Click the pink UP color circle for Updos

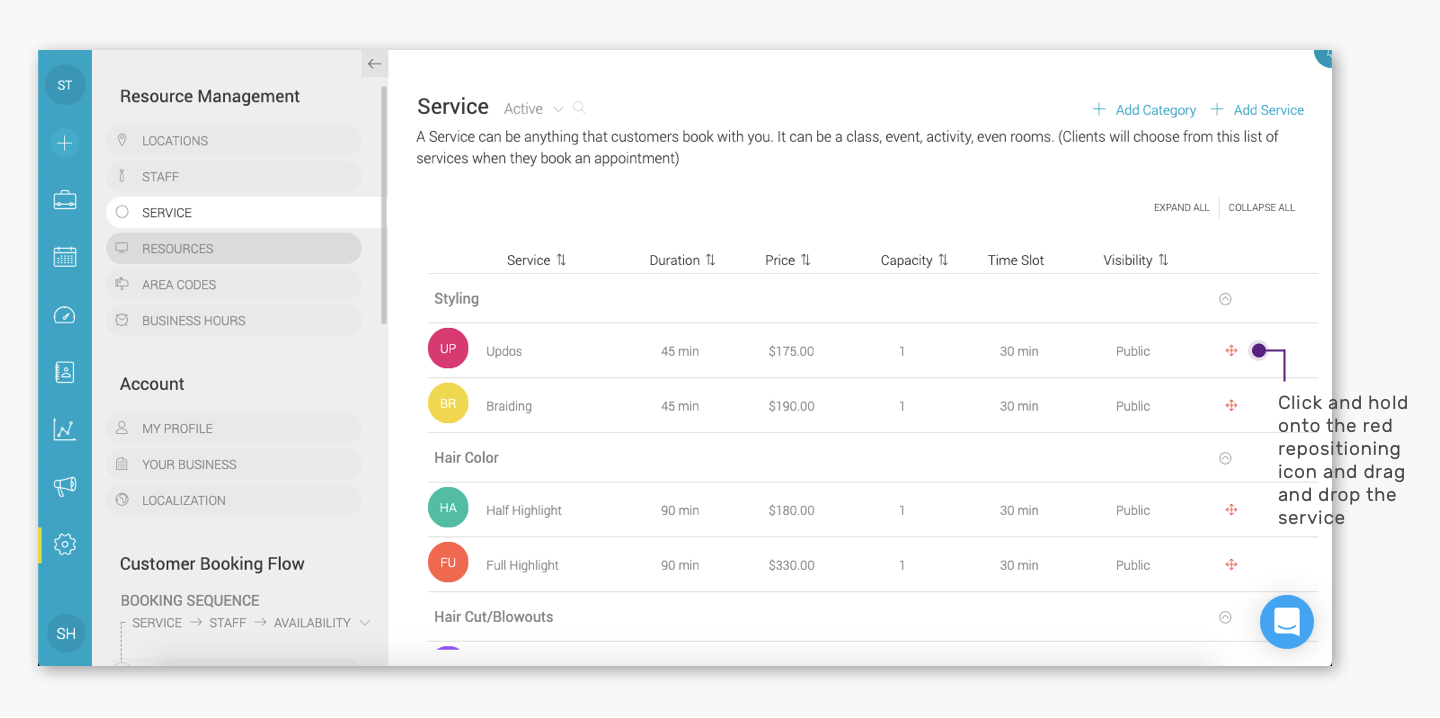click(x=448, y=349)
